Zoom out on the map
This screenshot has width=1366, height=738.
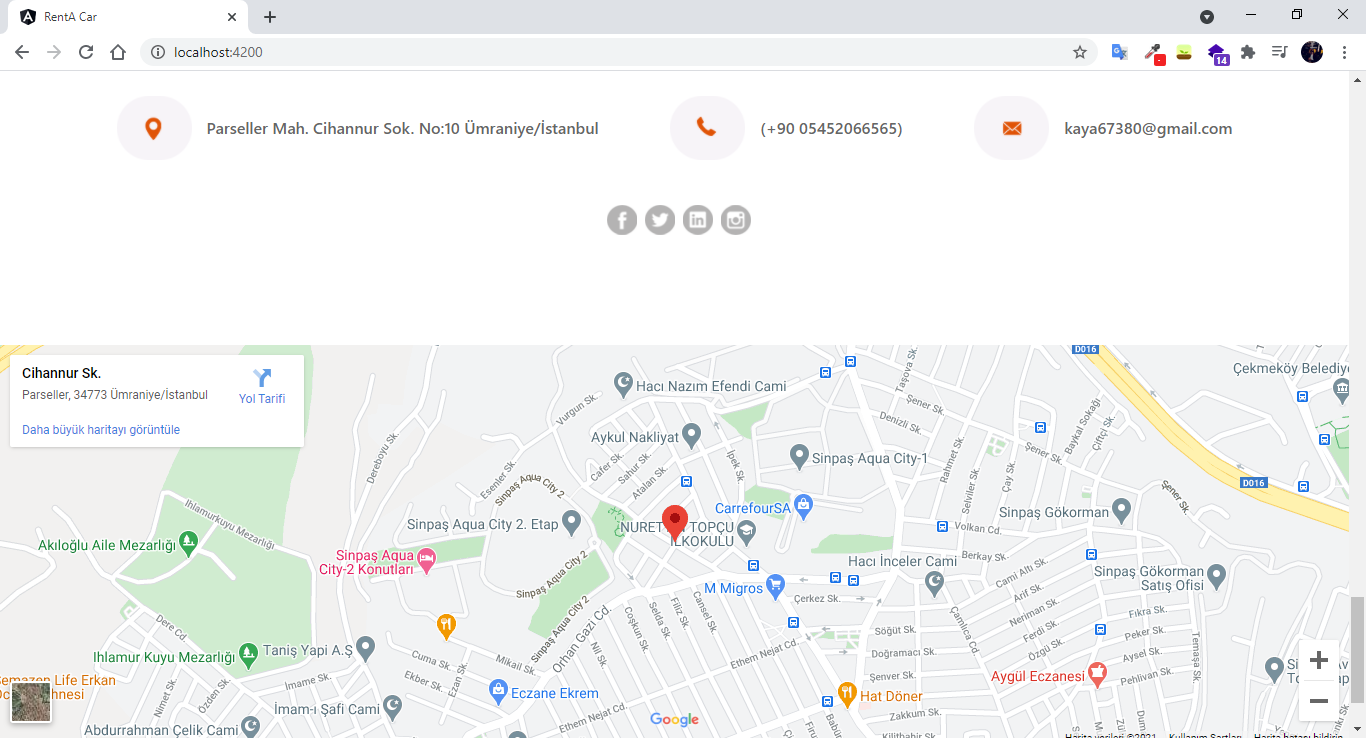click(x=1318, y=701)
